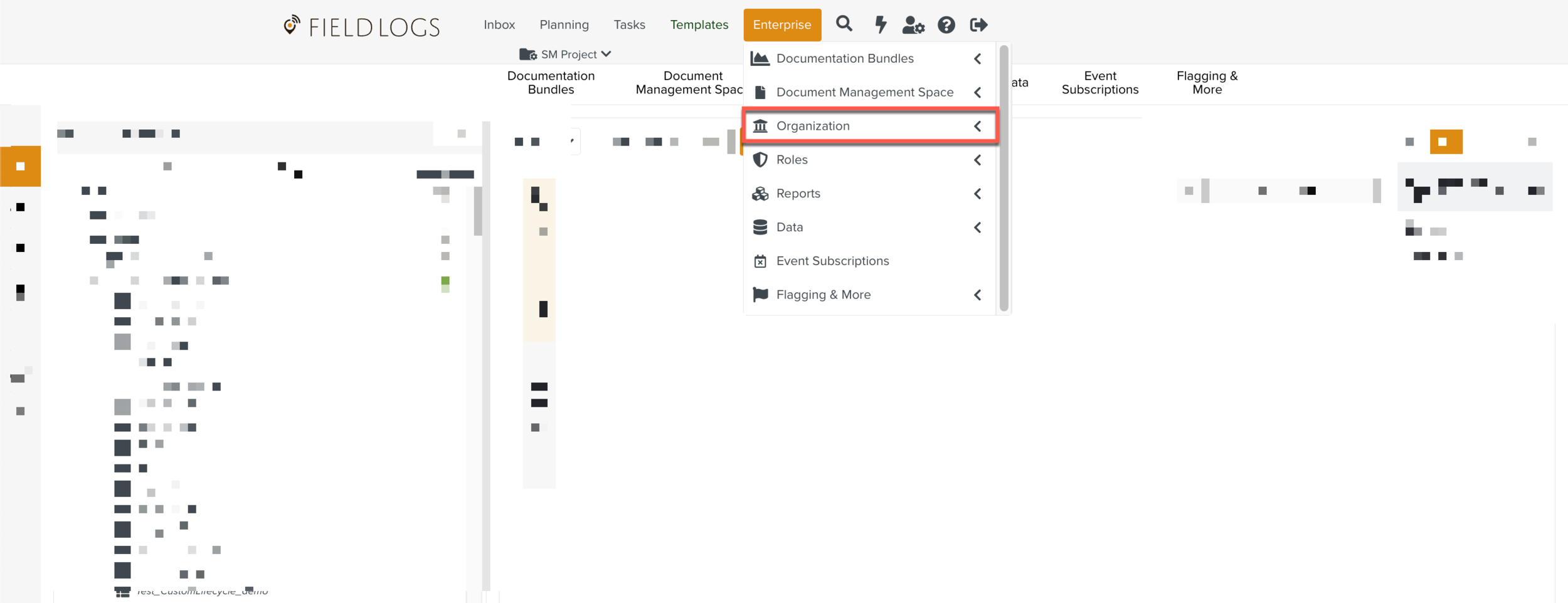This screenshot has width=1568, height=603.
Task: Click the search magnifier icon
Action: click(x=844, y=24)
